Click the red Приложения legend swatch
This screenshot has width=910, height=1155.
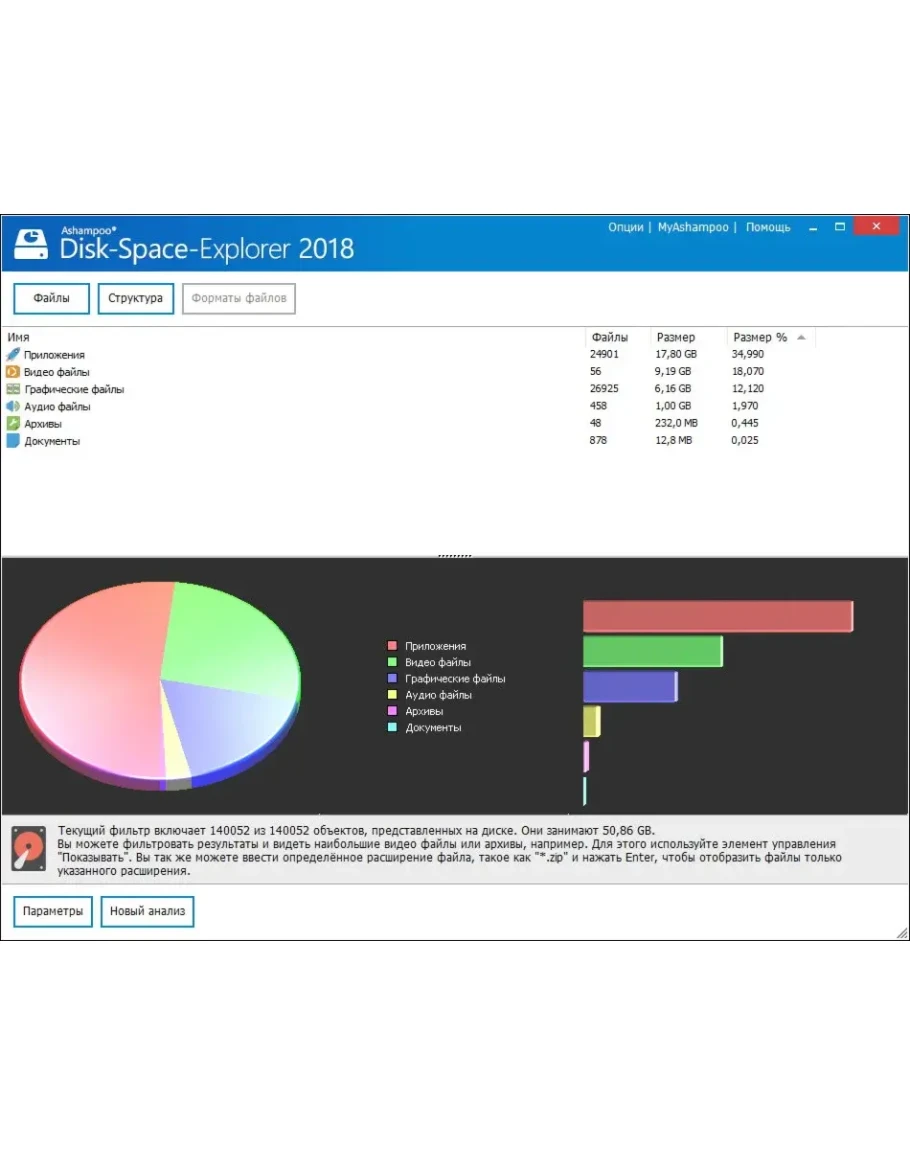tap(393, 646)
